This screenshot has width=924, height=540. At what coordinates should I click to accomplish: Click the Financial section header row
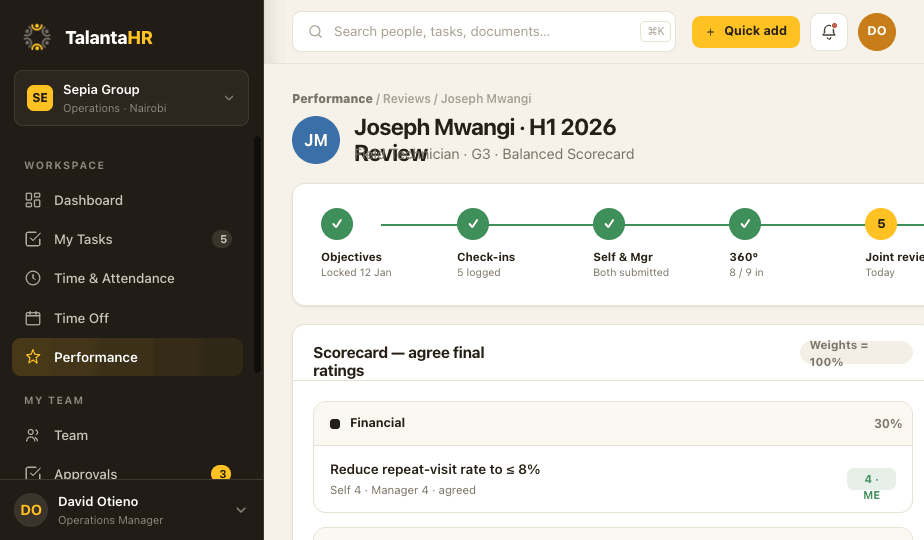click(613, 423)
